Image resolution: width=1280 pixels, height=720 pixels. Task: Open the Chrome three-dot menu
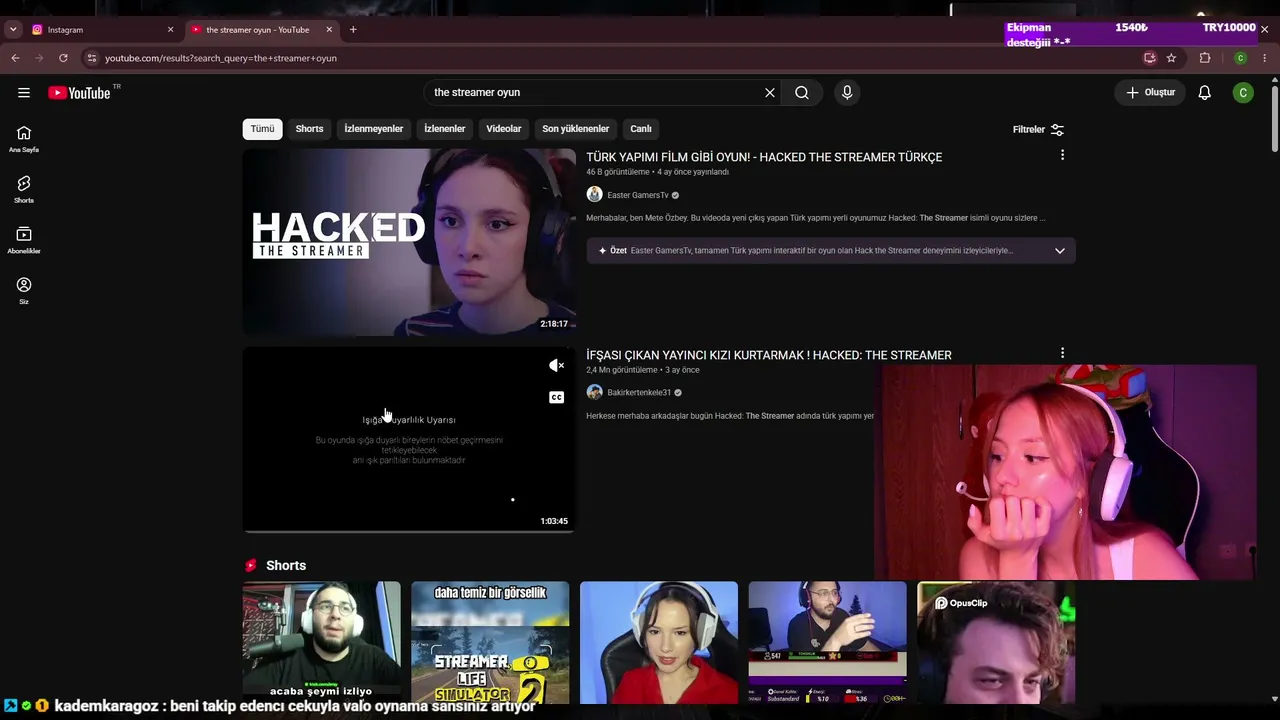1265,58
